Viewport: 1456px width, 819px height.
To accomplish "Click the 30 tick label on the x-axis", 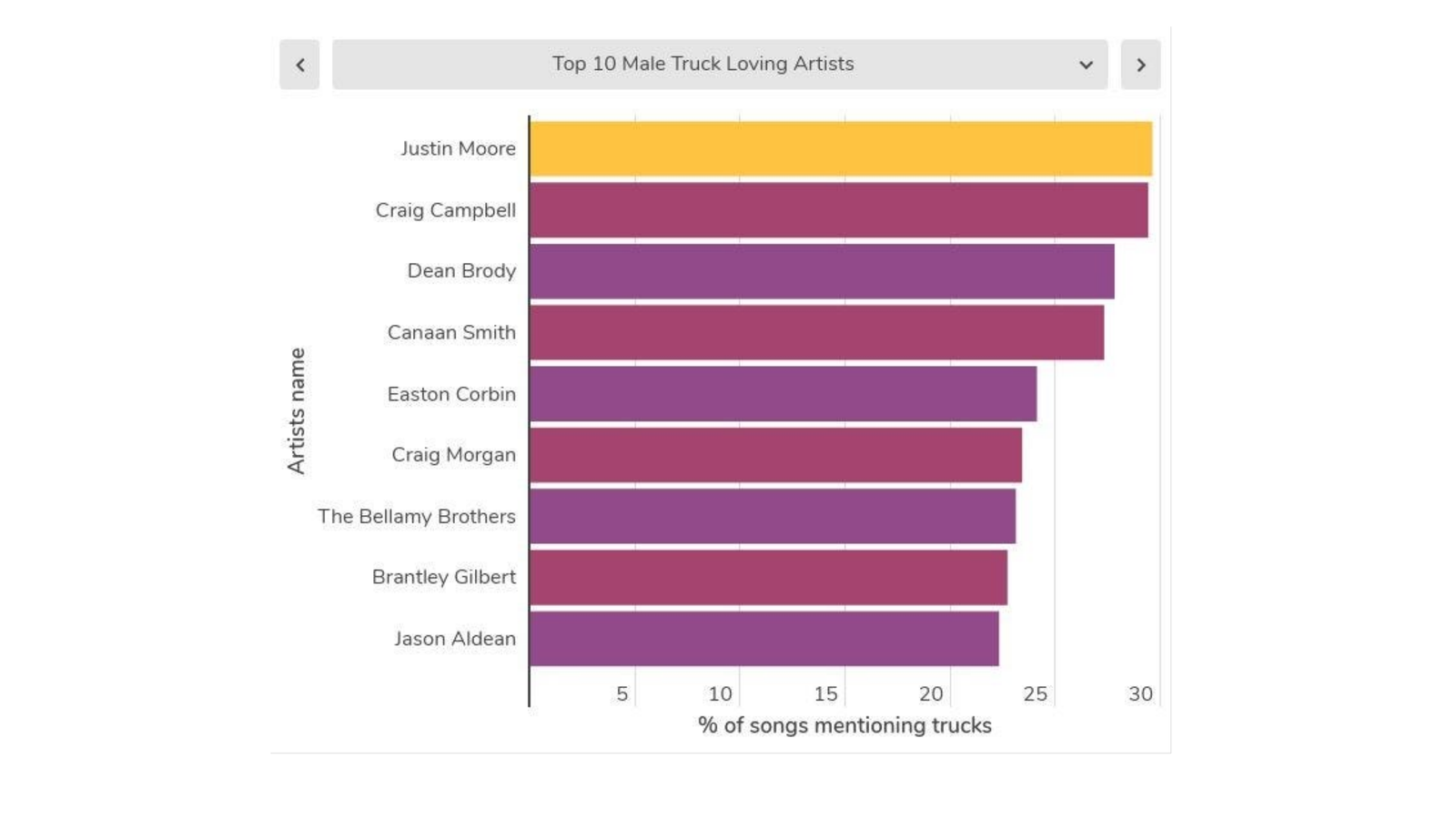I will tap(1140, 694).
